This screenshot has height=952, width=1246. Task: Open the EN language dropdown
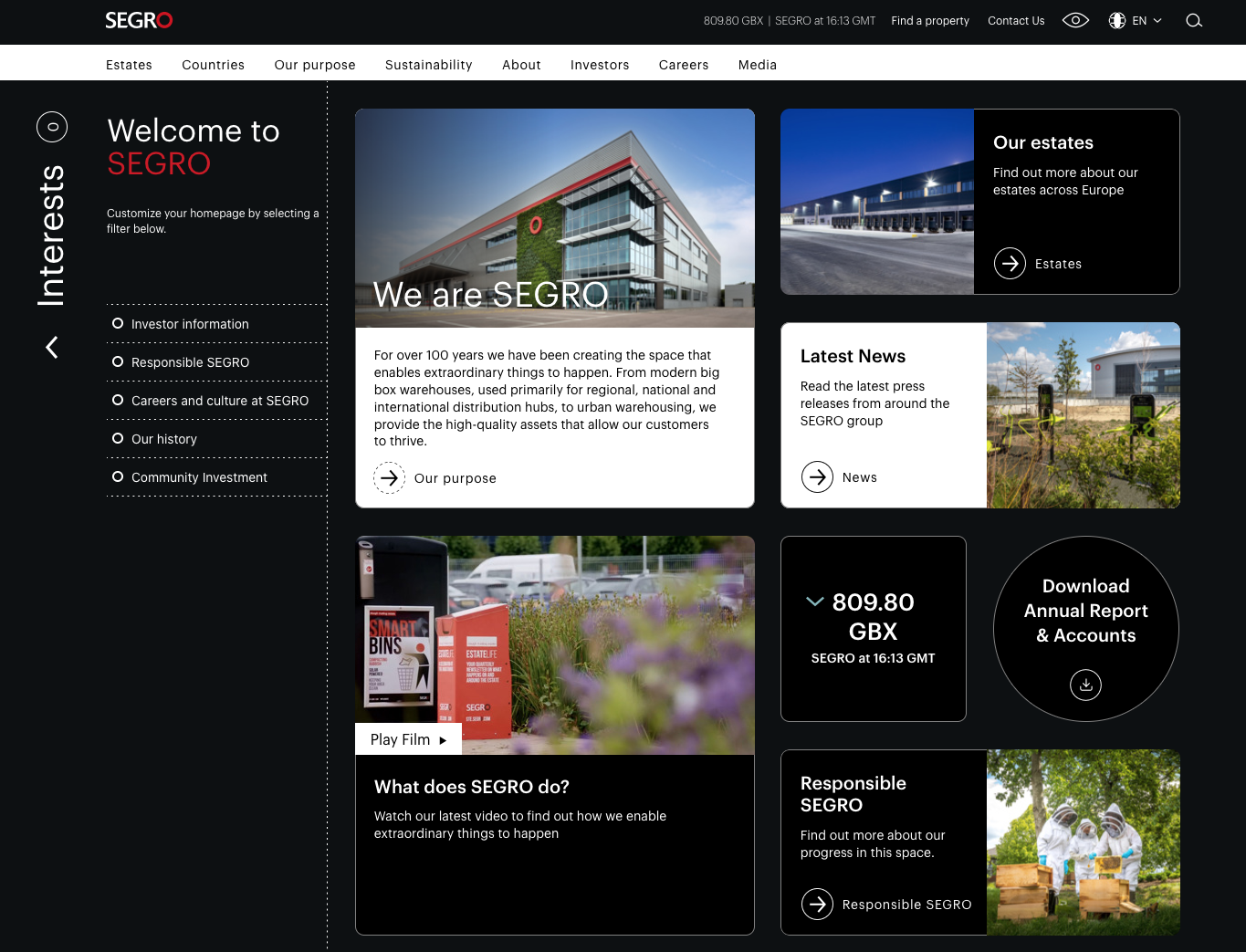click(1136, 21)
